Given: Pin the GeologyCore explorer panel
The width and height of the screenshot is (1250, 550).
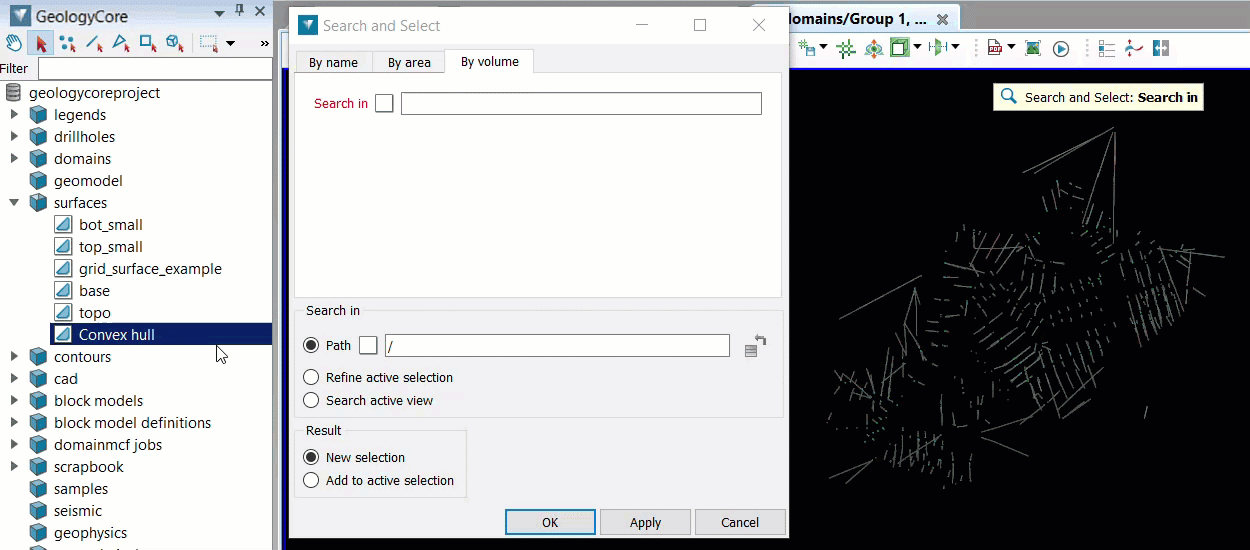Looking at the screenshot, I should point(240,11).
